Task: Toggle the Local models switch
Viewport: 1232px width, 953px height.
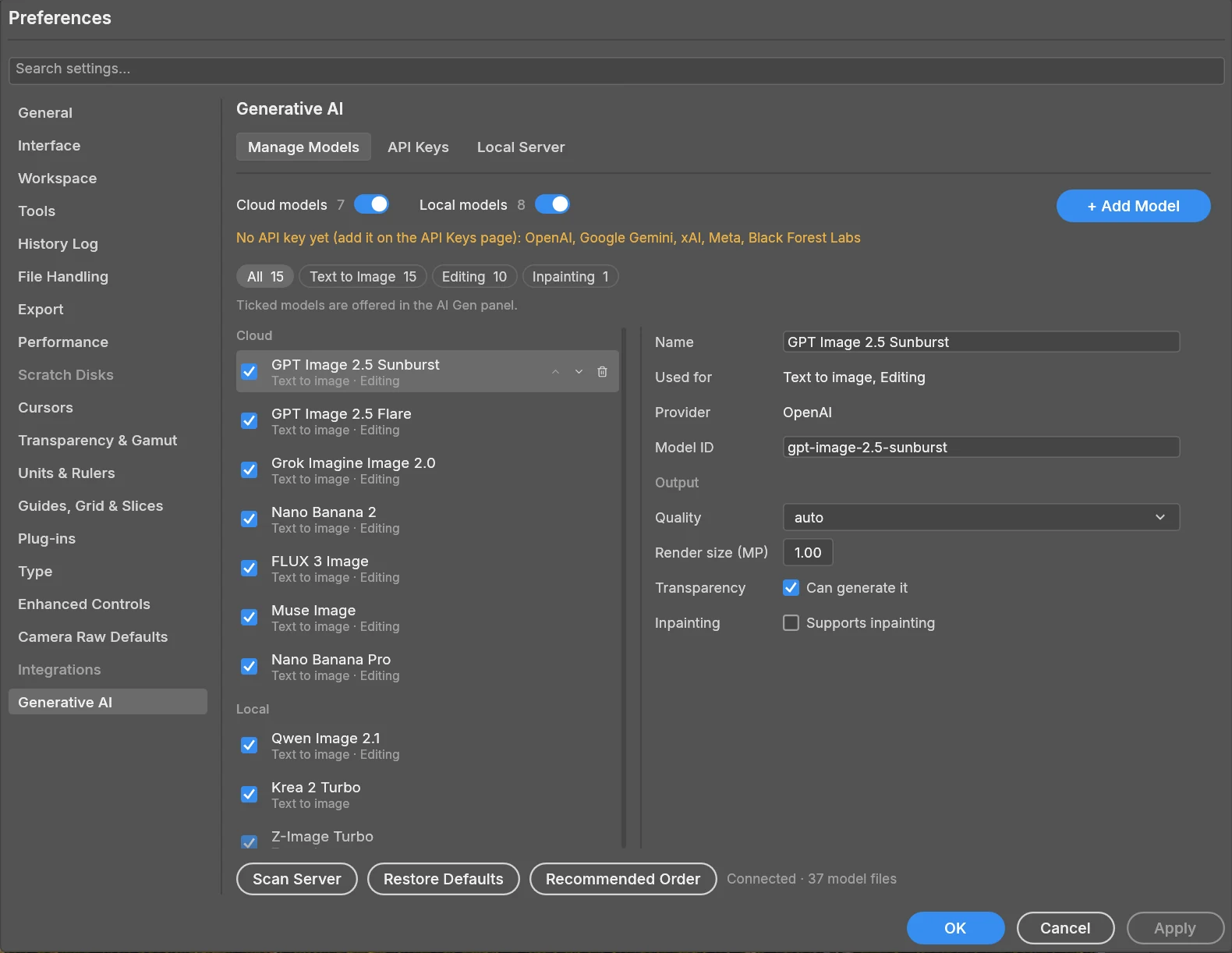Action: point(552,204)
